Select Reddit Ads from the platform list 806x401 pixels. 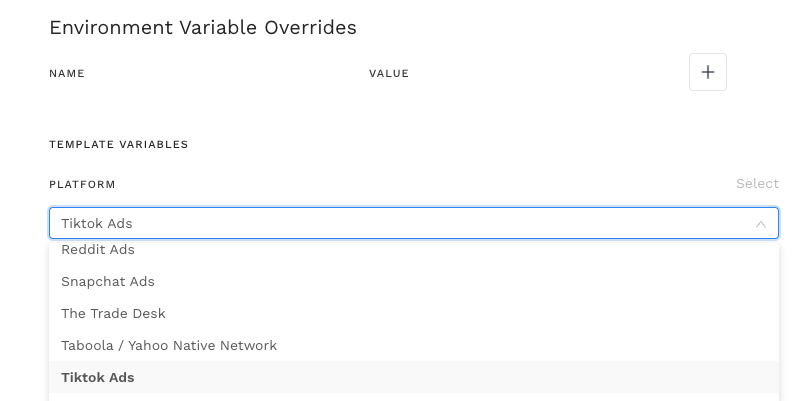point(98,250)
